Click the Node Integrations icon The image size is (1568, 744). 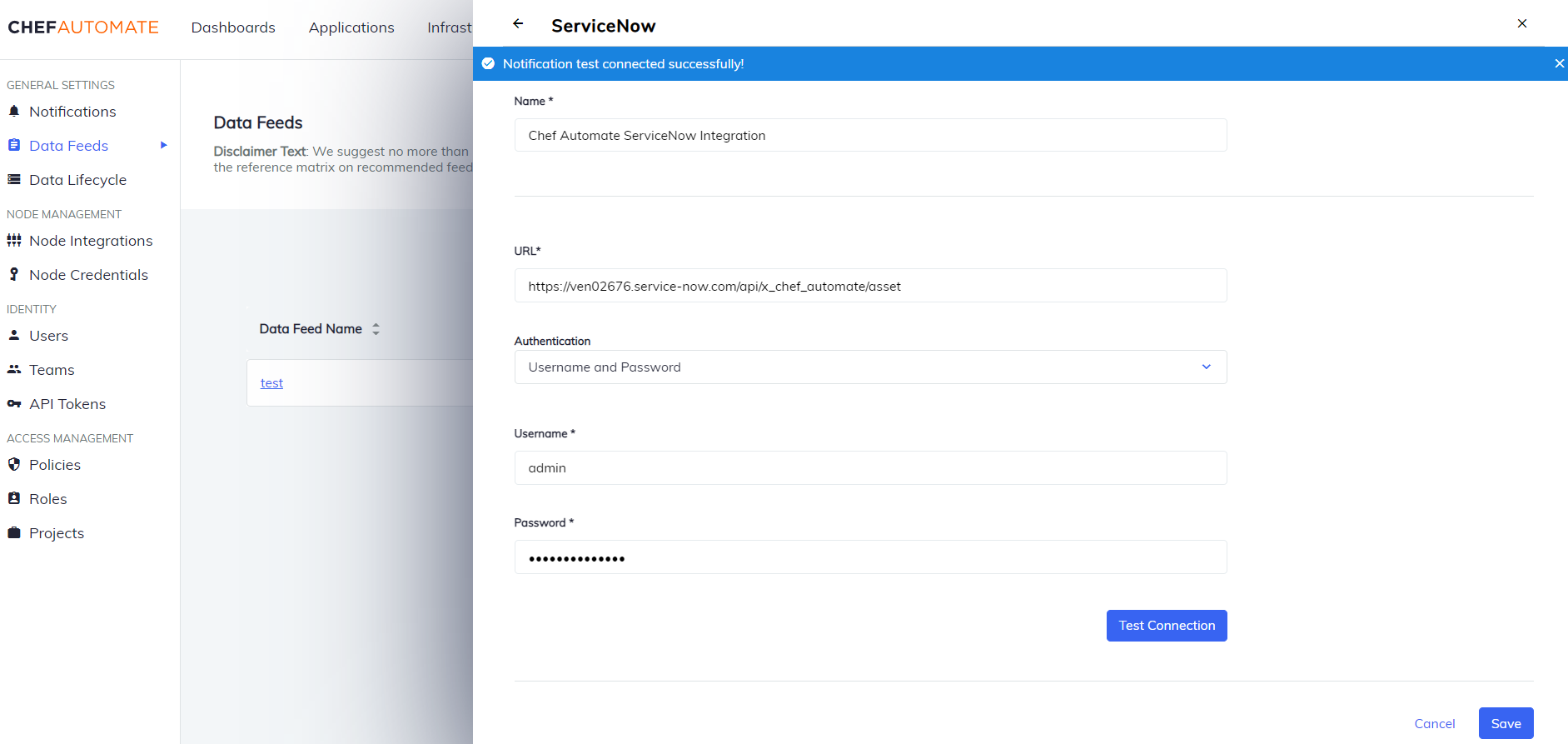(x=14, y=240)
